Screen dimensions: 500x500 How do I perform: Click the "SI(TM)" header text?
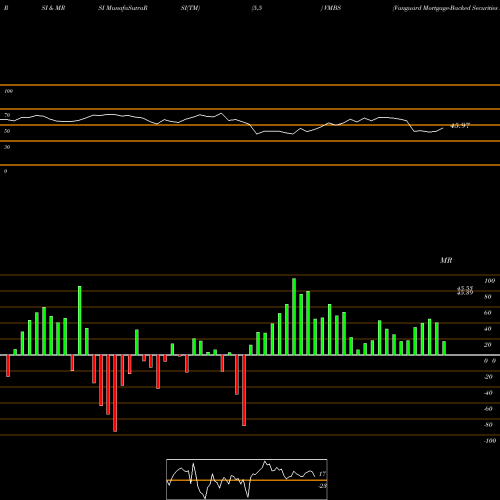[x=190, y=8]
